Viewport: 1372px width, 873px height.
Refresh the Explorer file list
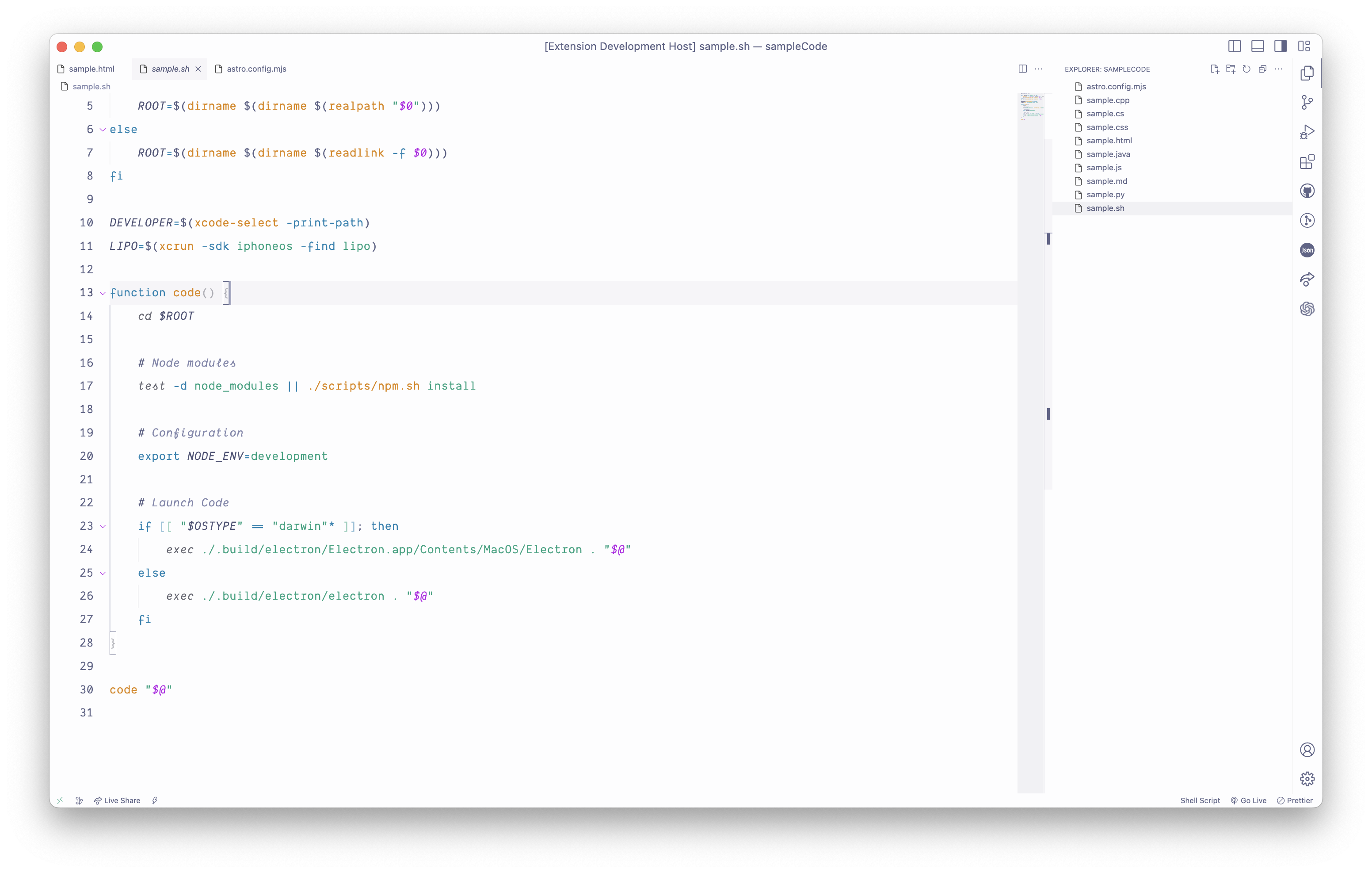click(x=1246, y=69)
